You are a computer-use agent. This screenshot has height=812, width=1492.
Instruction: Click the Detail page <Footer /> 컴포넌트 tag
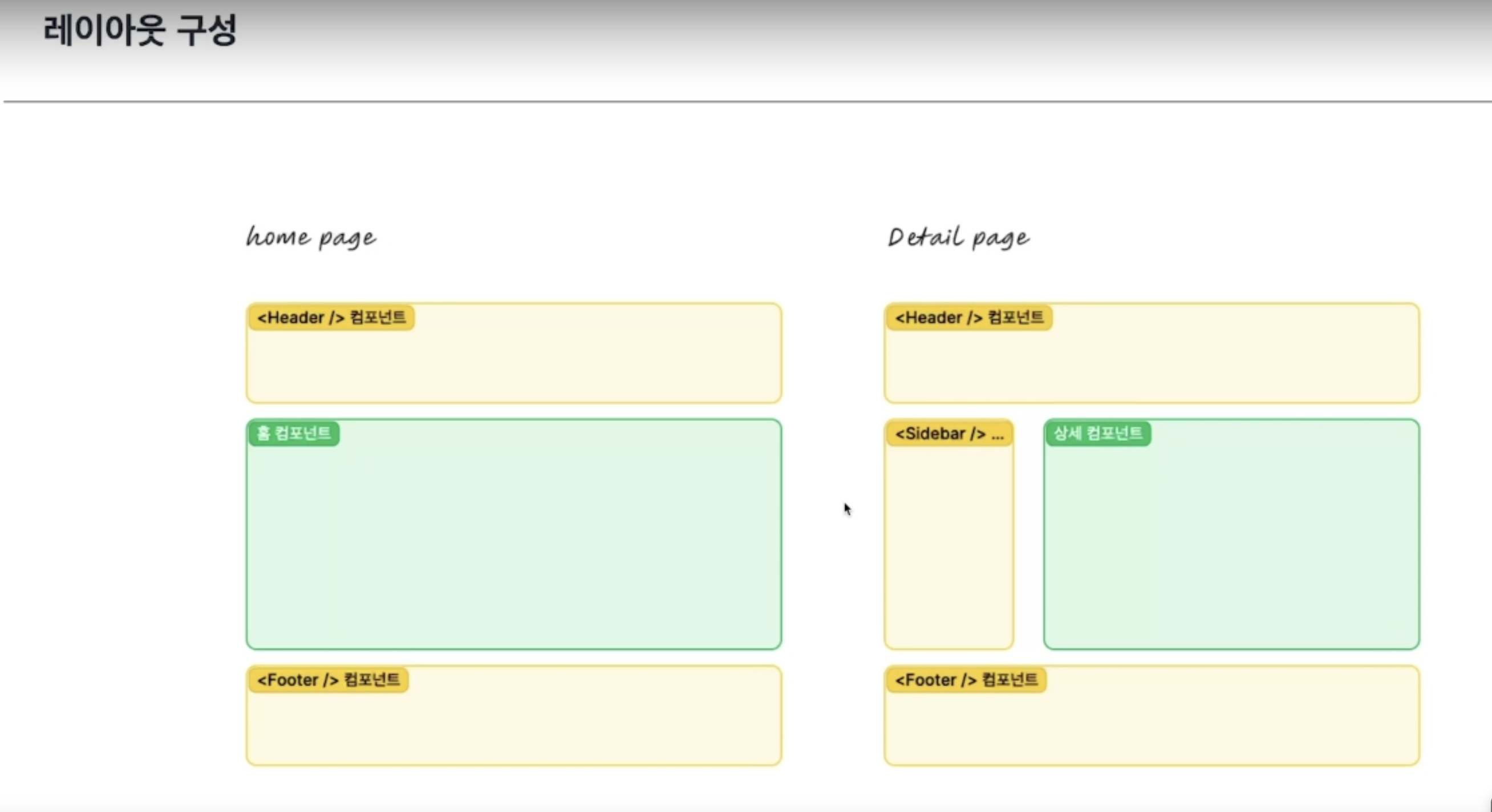click(x=966, y=679)
